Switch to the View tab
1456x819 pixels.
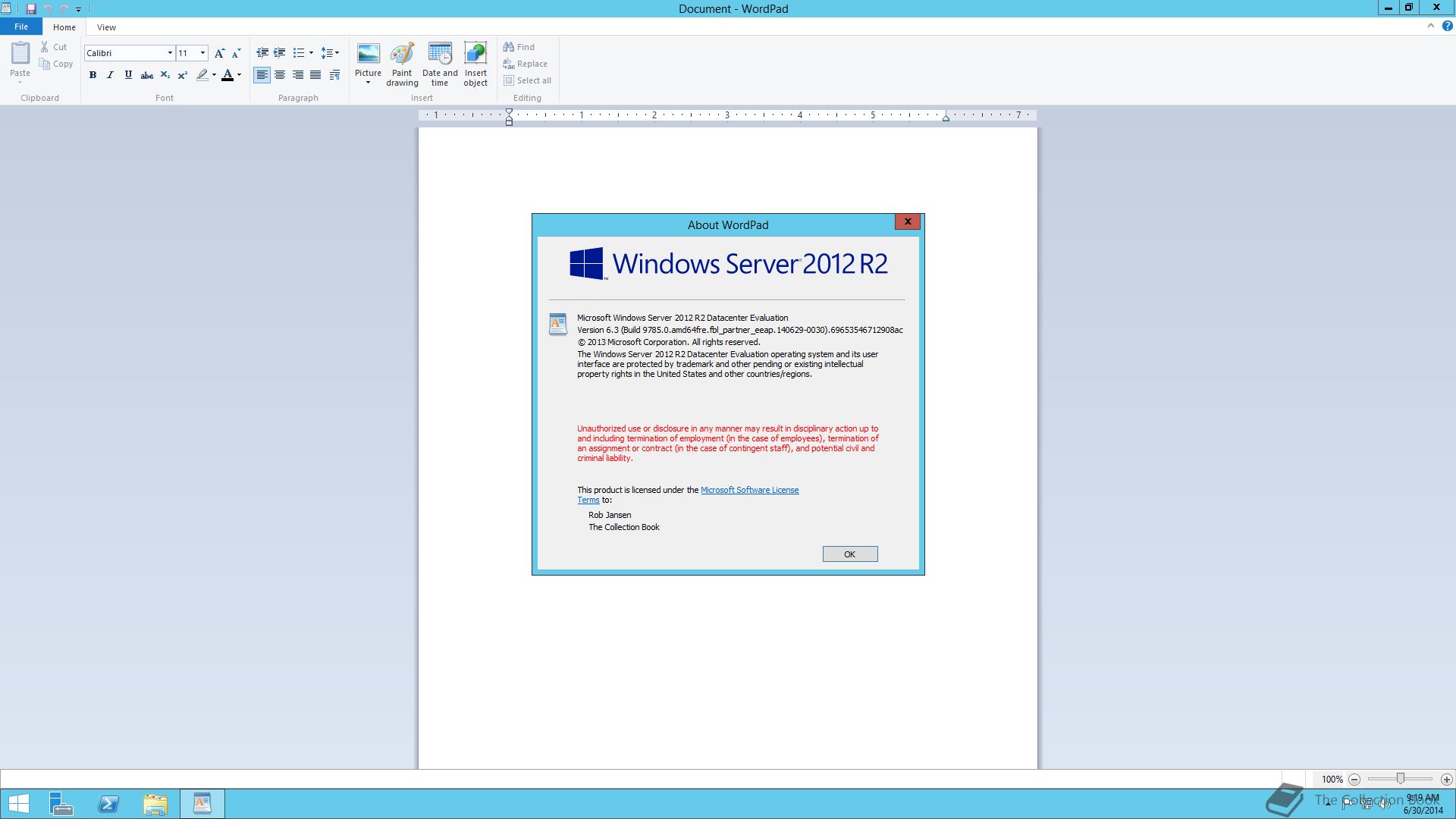[106, 27]
